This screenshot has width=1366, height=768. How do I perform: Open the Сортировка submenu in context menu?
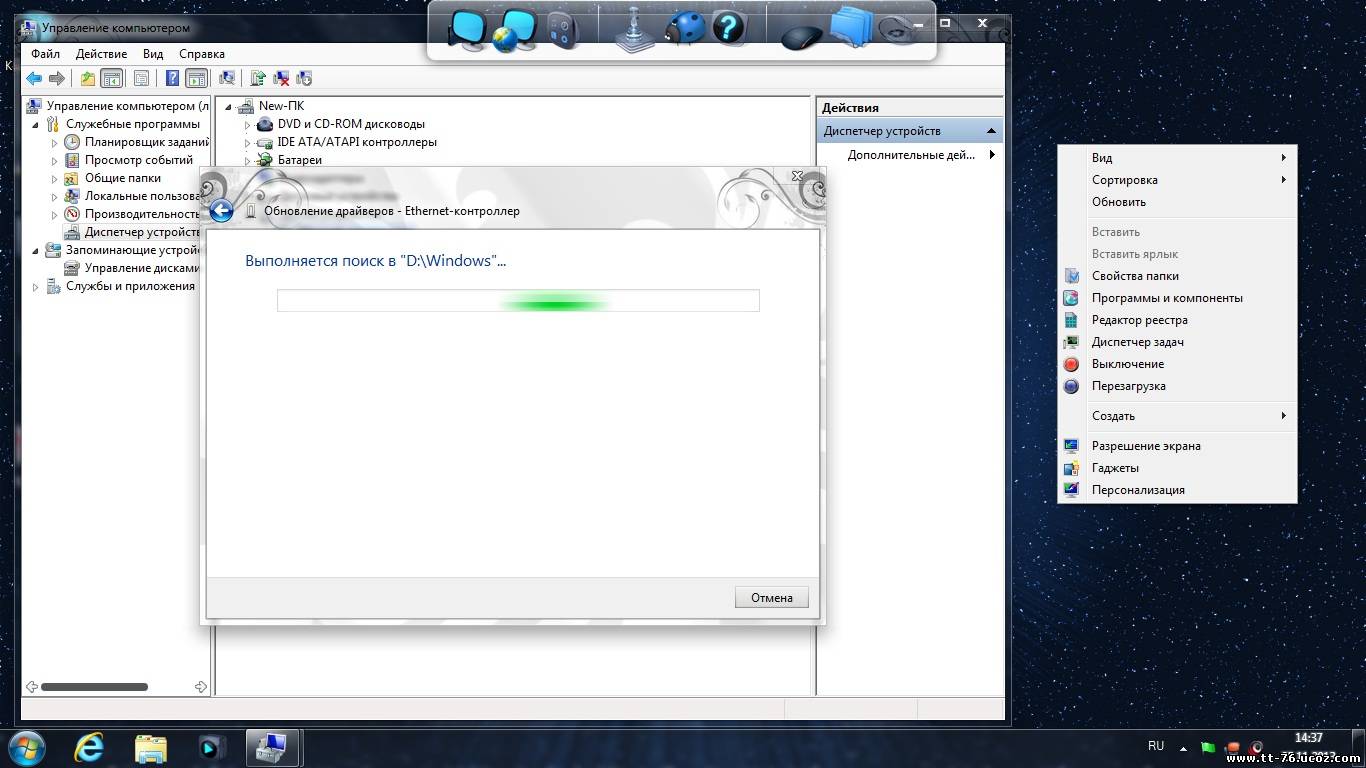[x=1178, y=180]
